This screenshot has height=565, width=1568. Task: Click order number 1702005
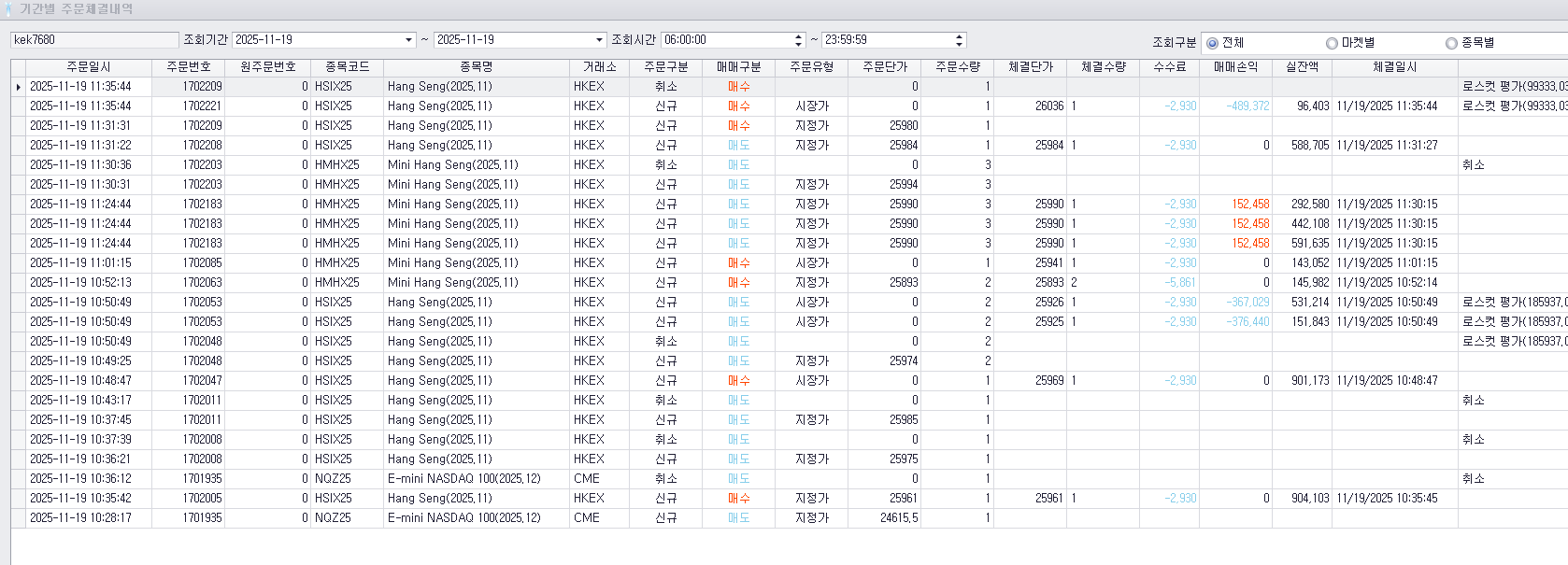coord(202,498)
